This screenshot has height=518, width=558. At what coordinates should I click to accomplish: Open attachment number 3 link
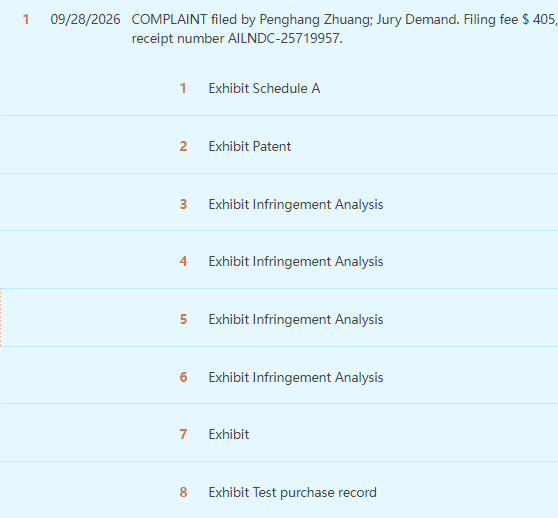183,204
